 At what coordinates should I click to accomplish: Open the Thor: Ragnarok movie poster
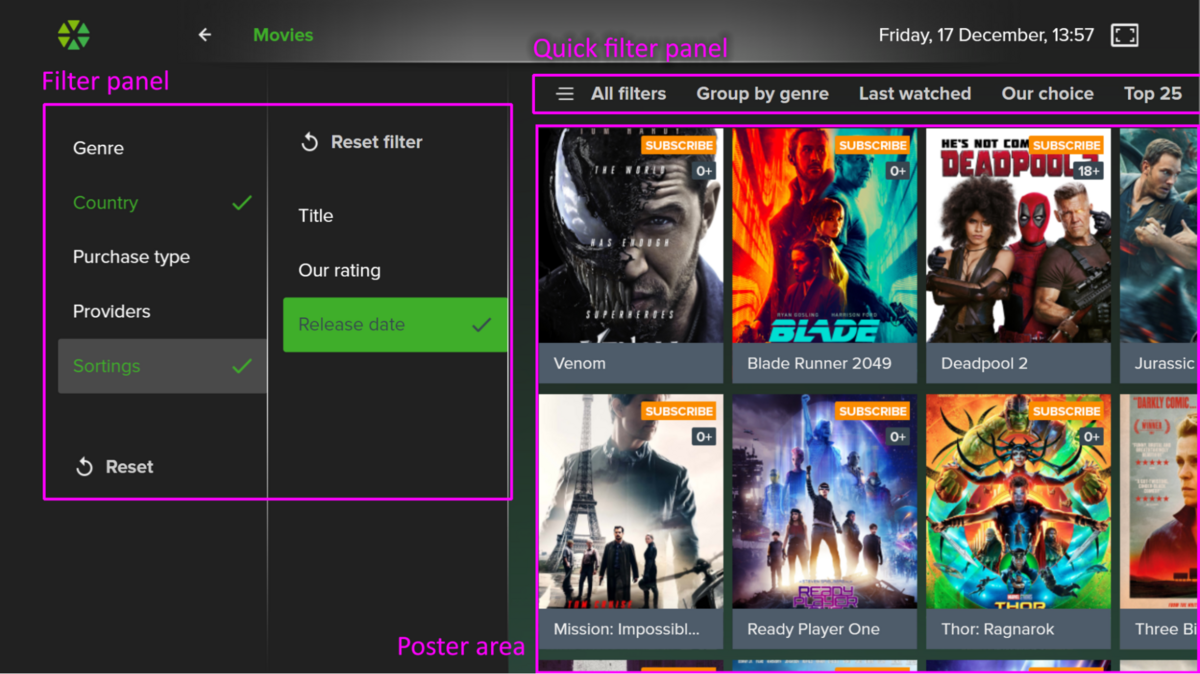[1018, 521]
